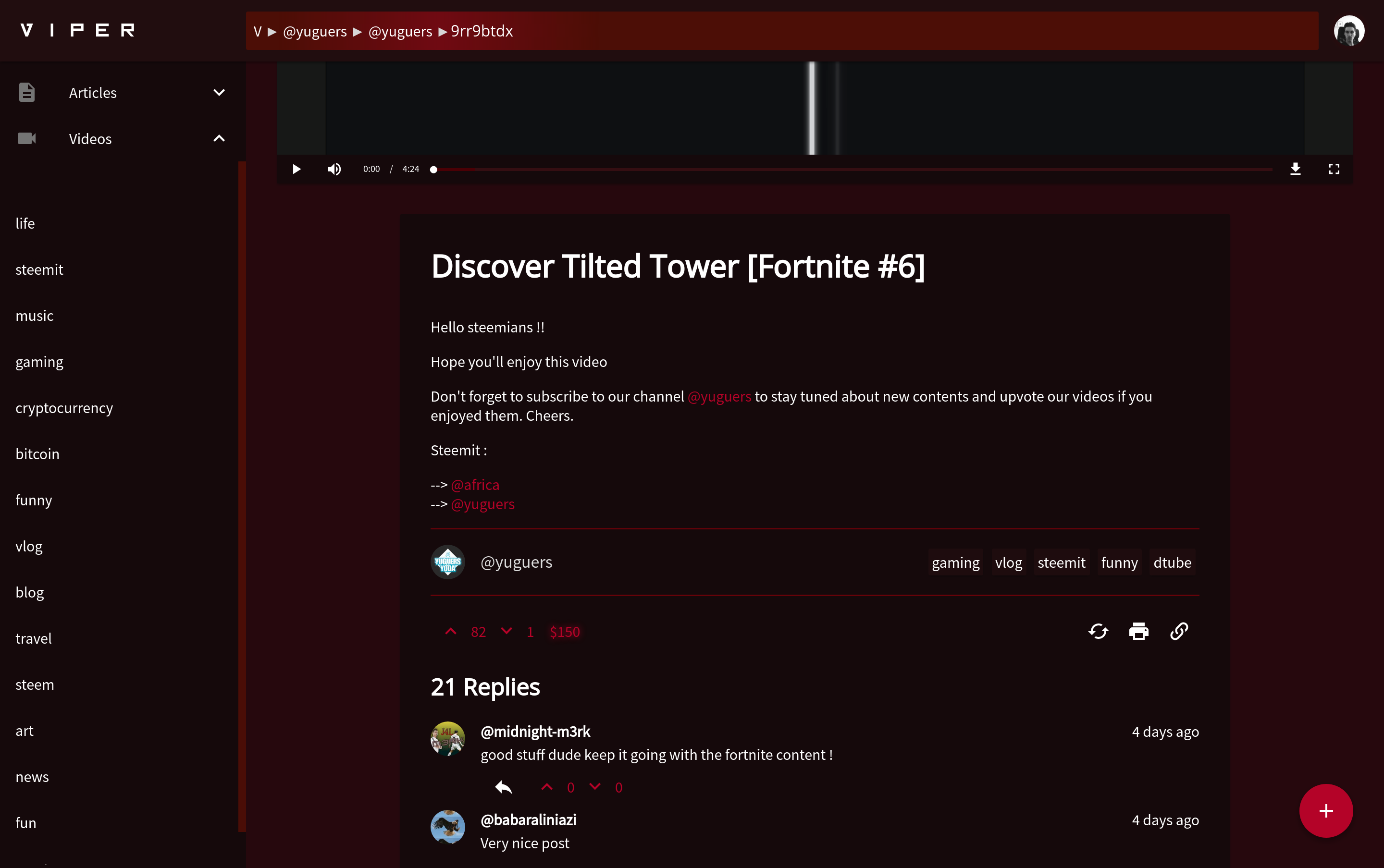Open the art category in sidebar

(25, 731)
